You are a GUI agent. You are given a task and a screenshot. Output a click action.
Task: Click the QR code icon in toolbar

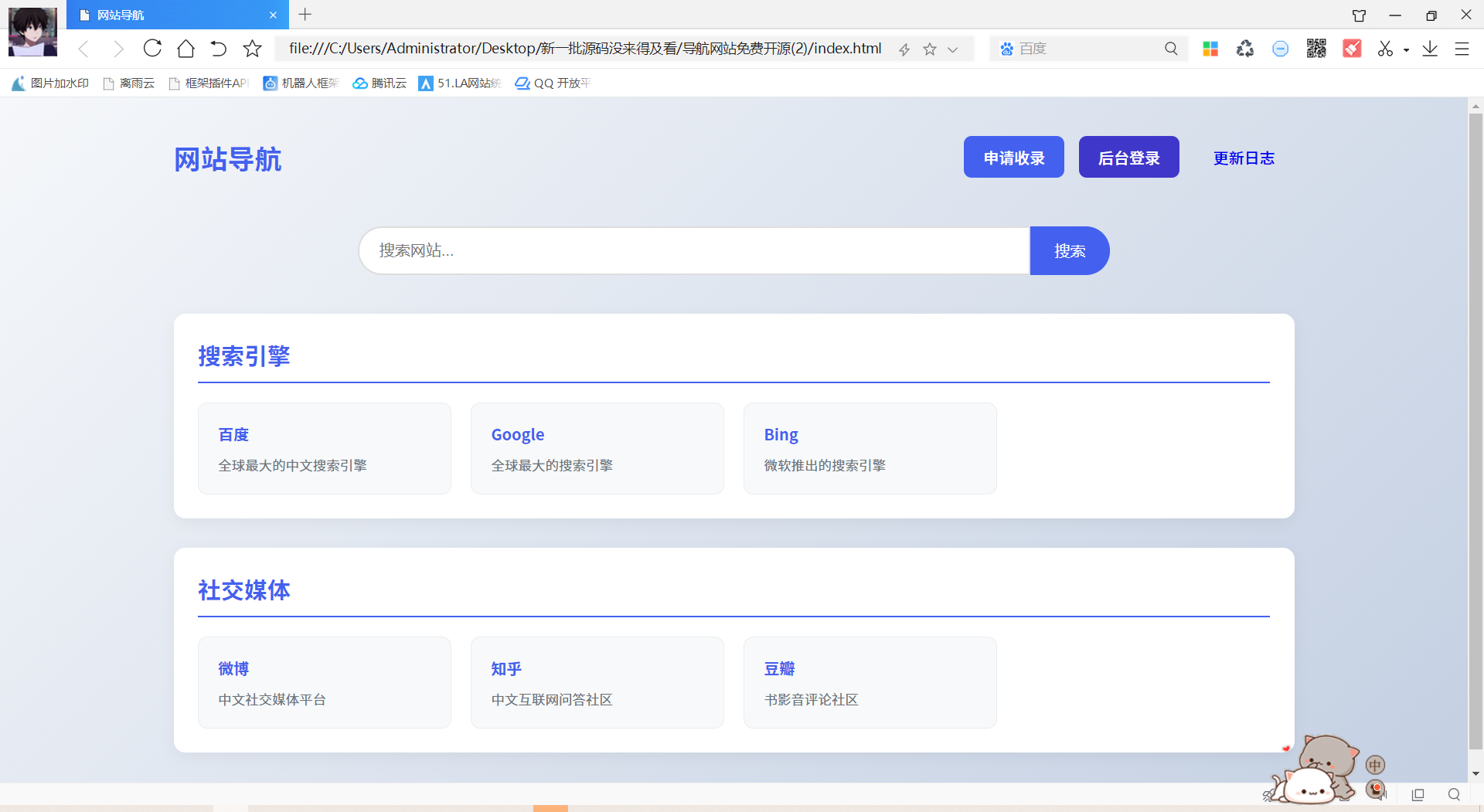pos(1316,49)
